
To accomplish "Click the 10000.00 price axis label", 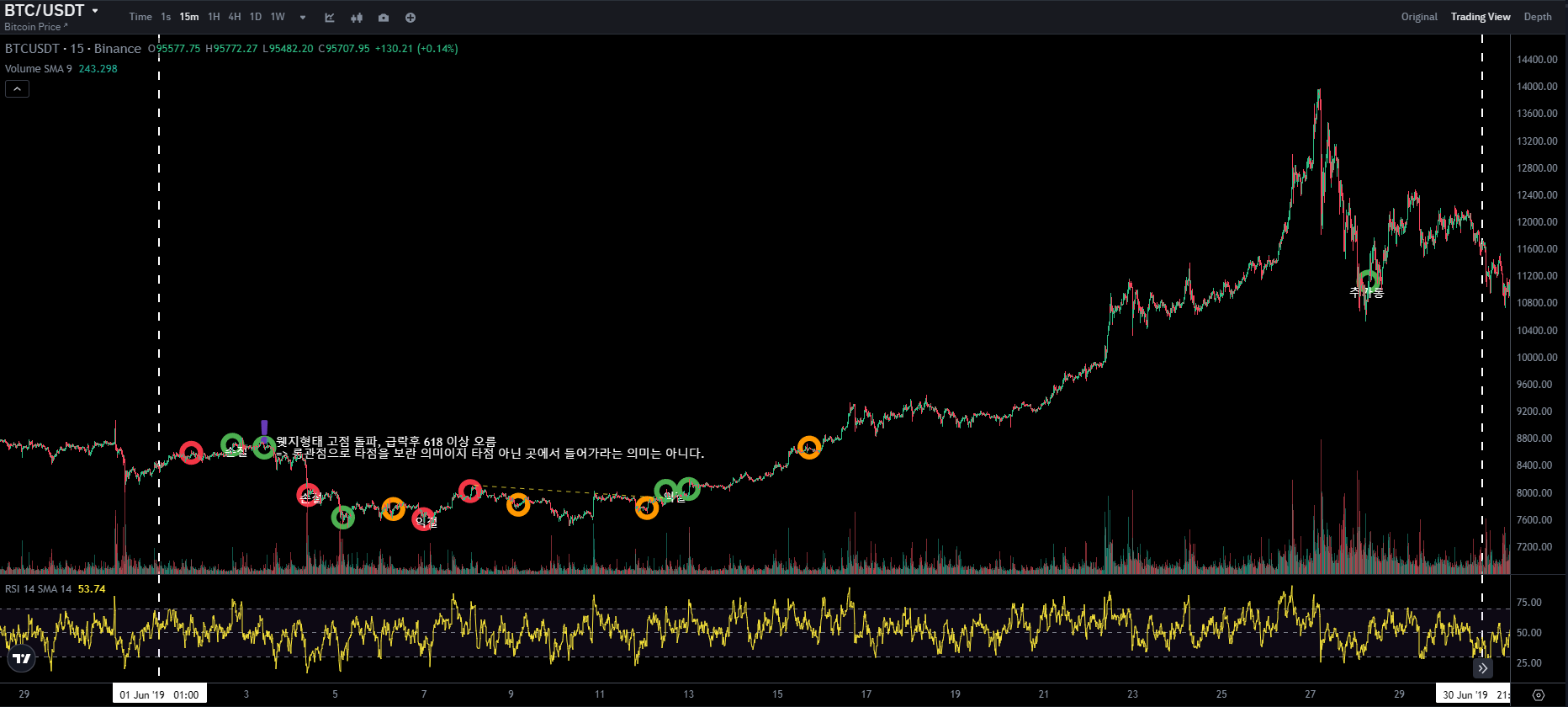I will point(1537,358).
